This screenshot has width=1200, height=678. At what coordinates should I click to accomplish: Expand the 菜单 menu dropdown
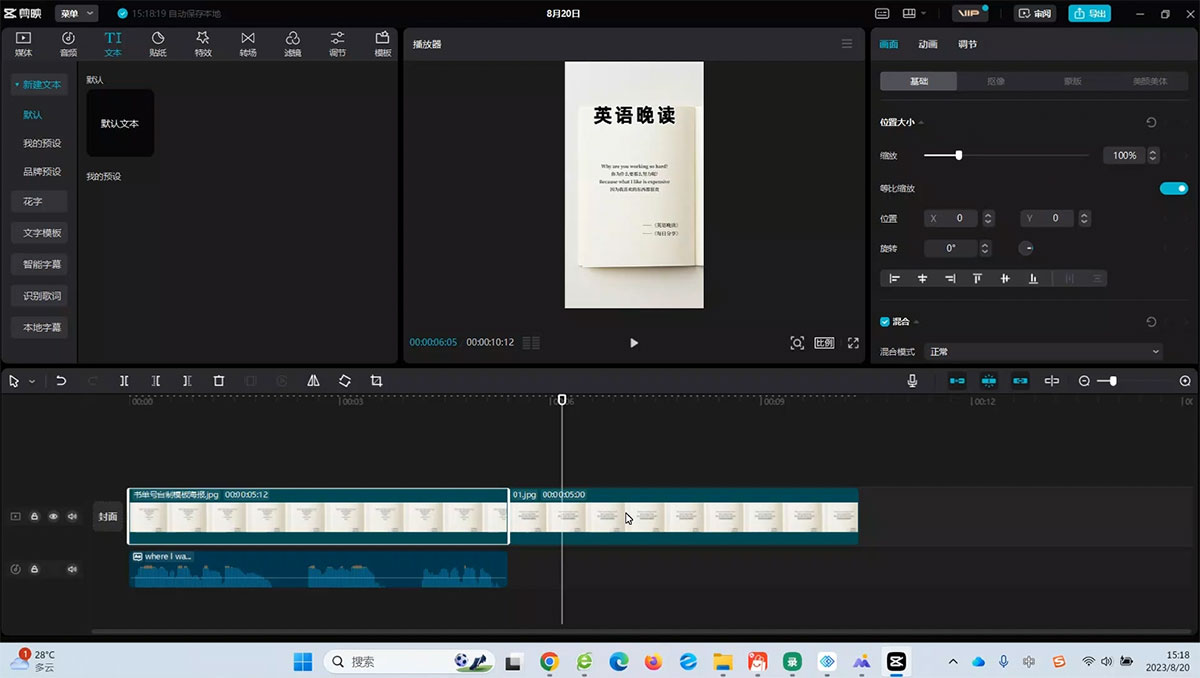76,13
